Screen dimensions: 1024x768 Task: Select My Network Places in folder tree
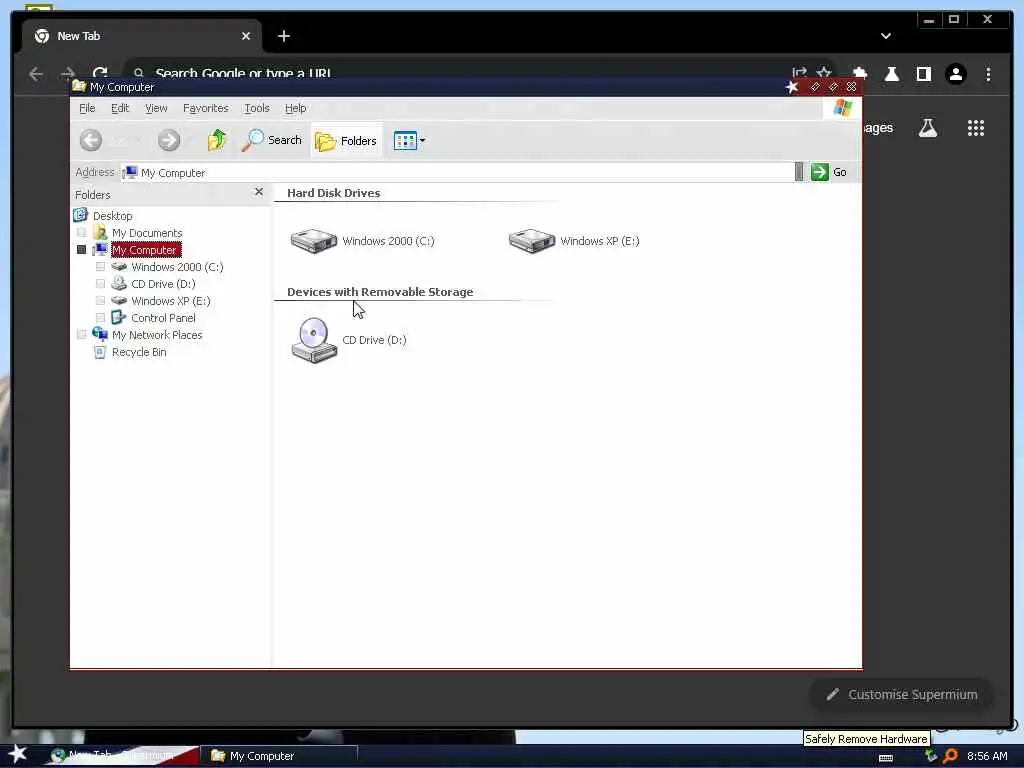(157, 335)
